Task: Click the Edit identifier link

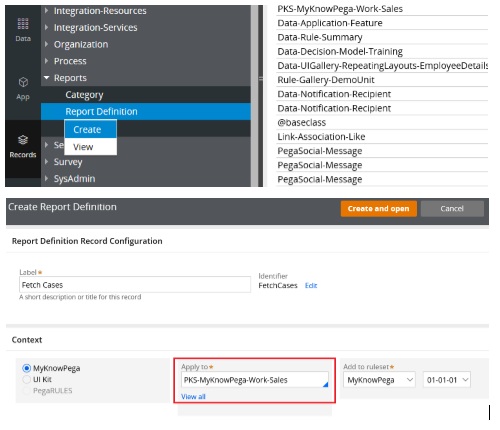Action: [311, 285]
